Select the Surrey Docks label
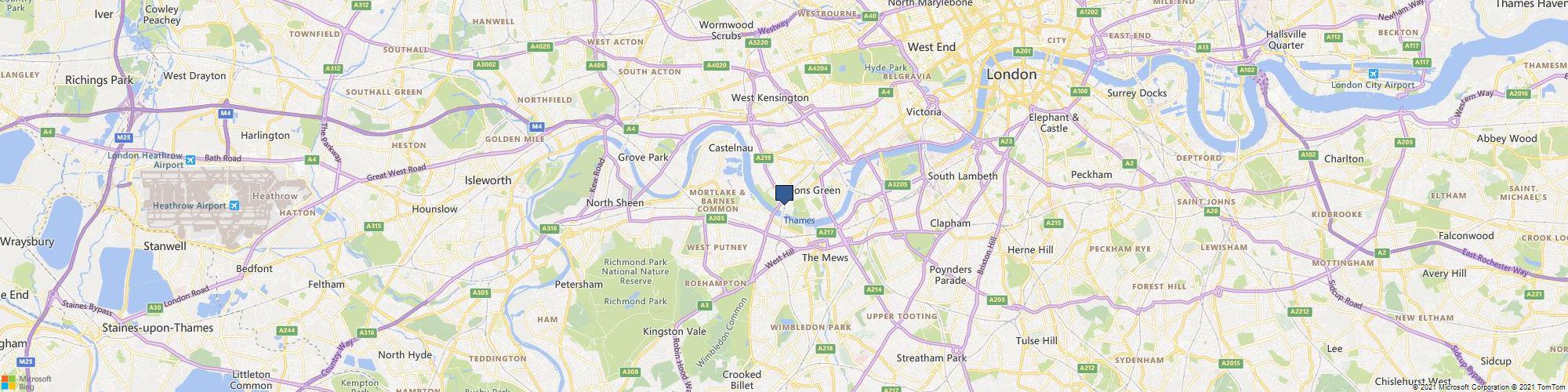The image size is (1568, 392). pos(1137,93)
